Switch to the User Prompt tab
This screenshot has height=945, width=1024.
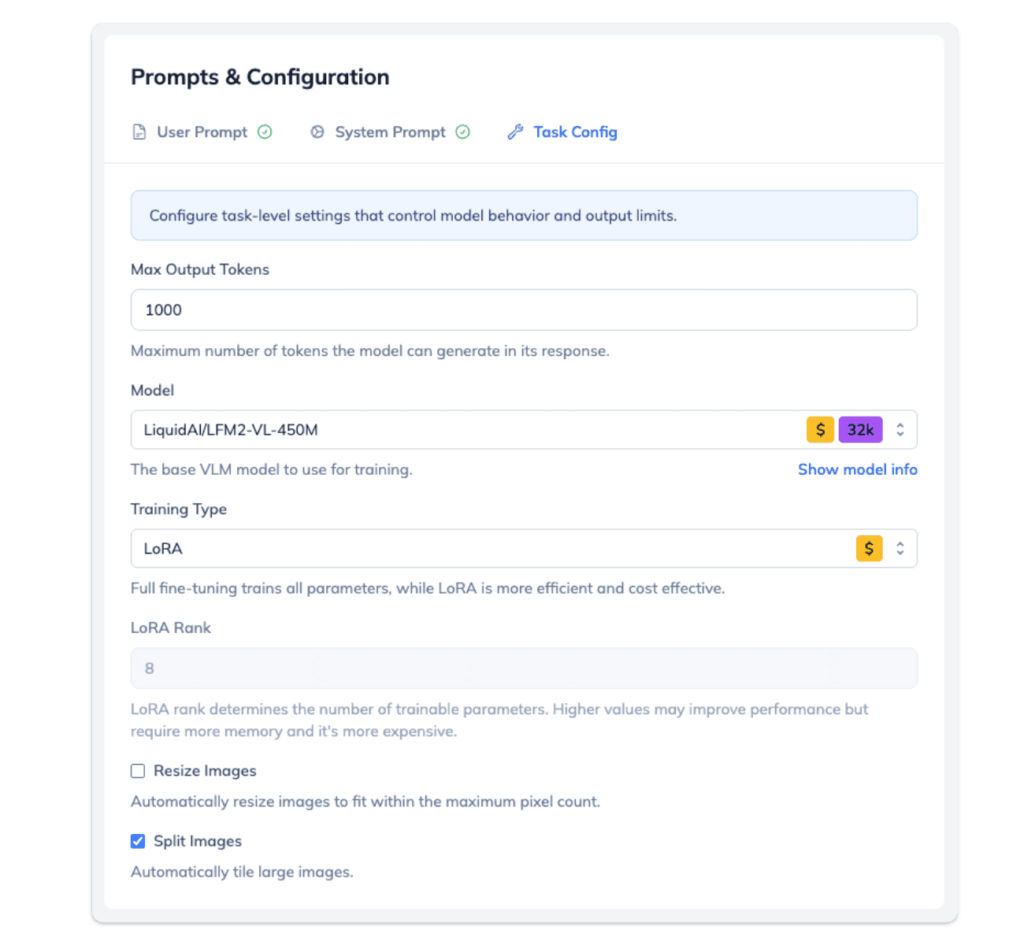tap(202, 132)
